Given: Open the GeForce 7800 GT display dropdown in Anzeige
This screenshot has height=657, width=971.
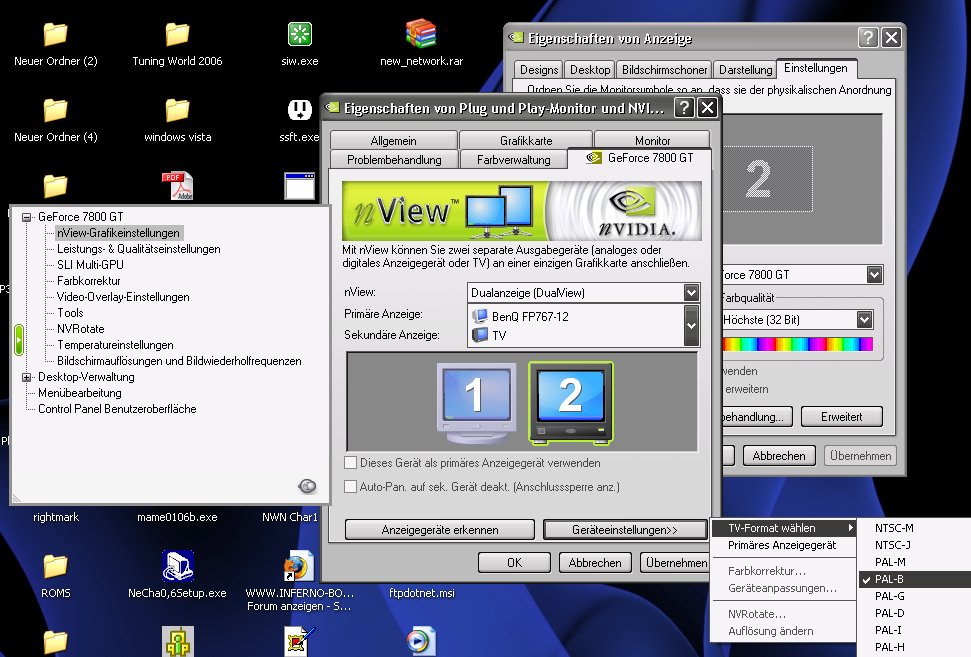Looking at the screenshot, I should coord(874,274).
